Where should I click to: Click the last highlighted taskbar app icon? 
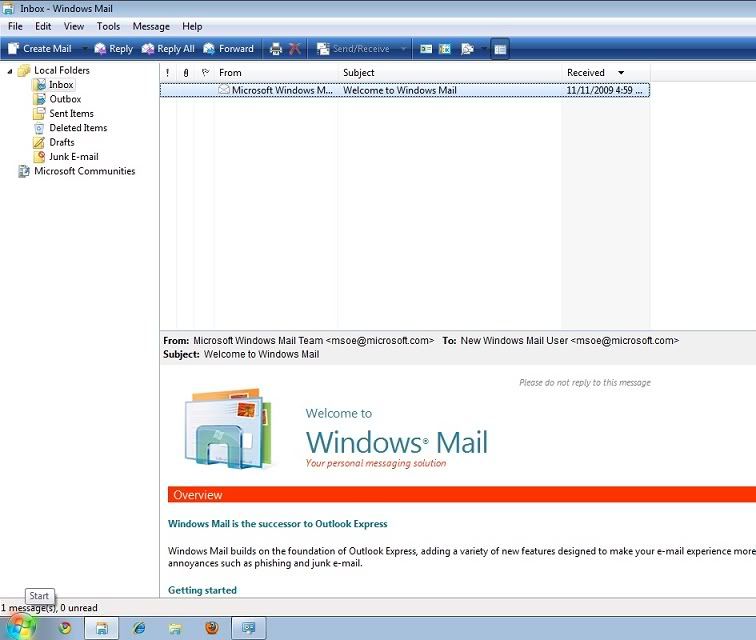(x=249, y=628)
